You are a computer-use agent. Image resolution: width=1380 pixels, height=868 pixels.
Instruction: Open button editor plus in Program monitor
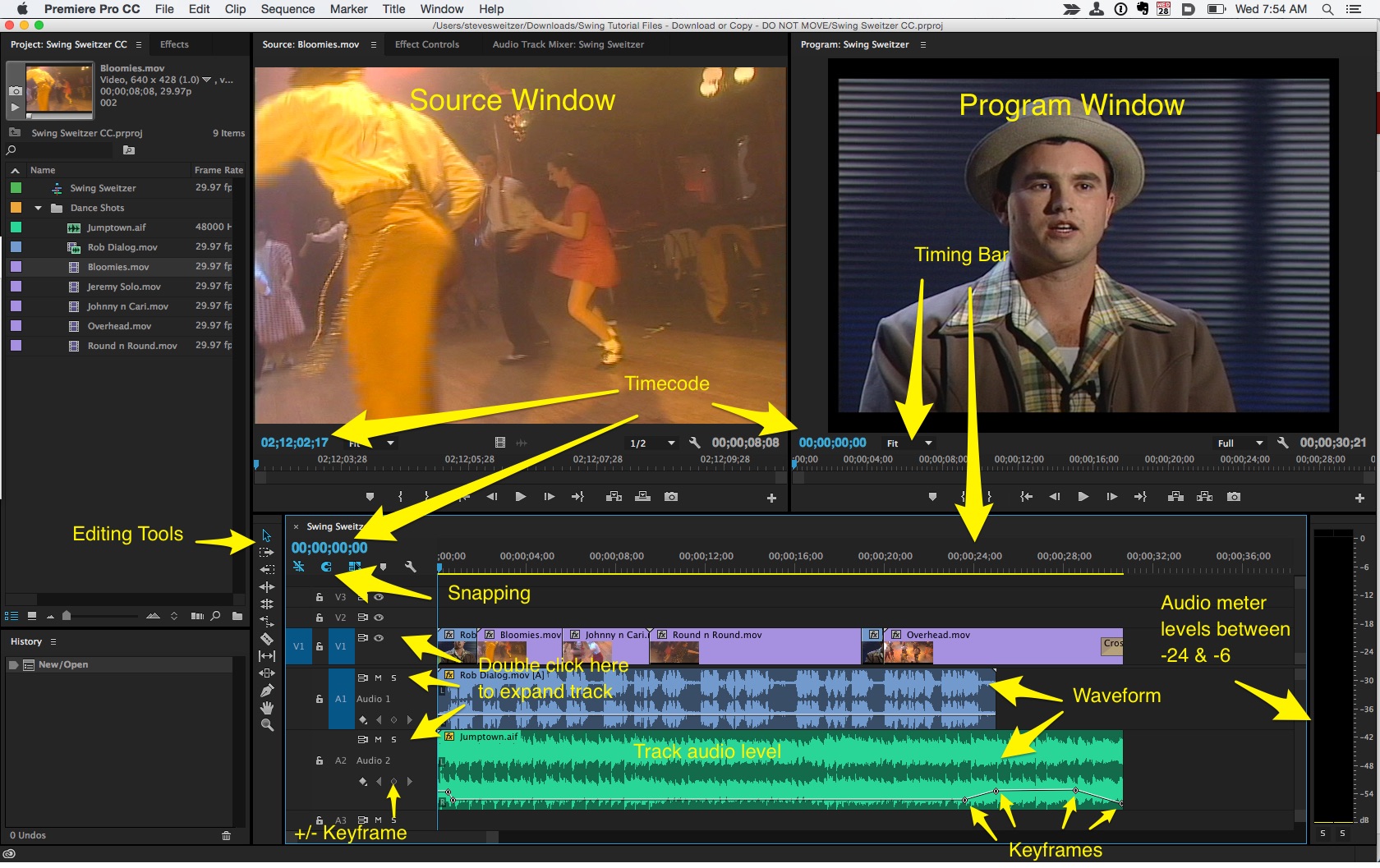(x=1359, y=498)
